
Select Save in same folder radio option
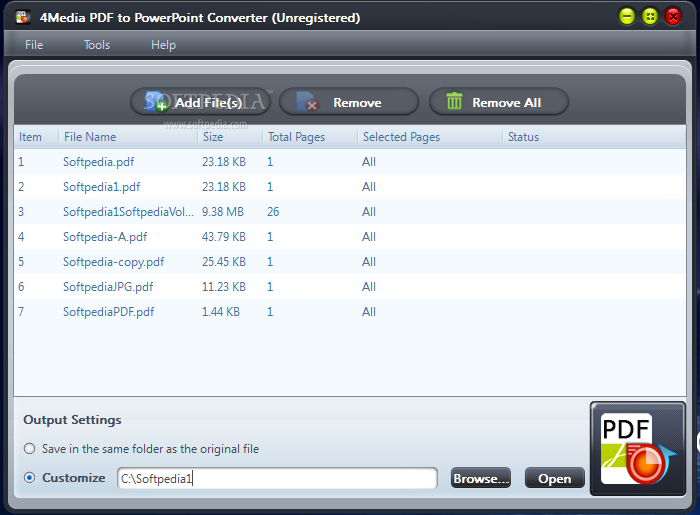pos(29,449)
